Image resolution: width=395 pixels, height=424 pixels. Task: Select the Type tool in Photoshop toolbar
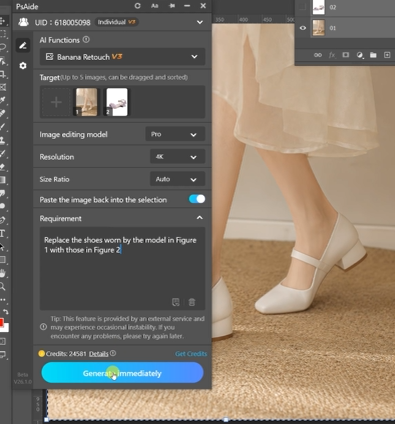click(2, 233)
